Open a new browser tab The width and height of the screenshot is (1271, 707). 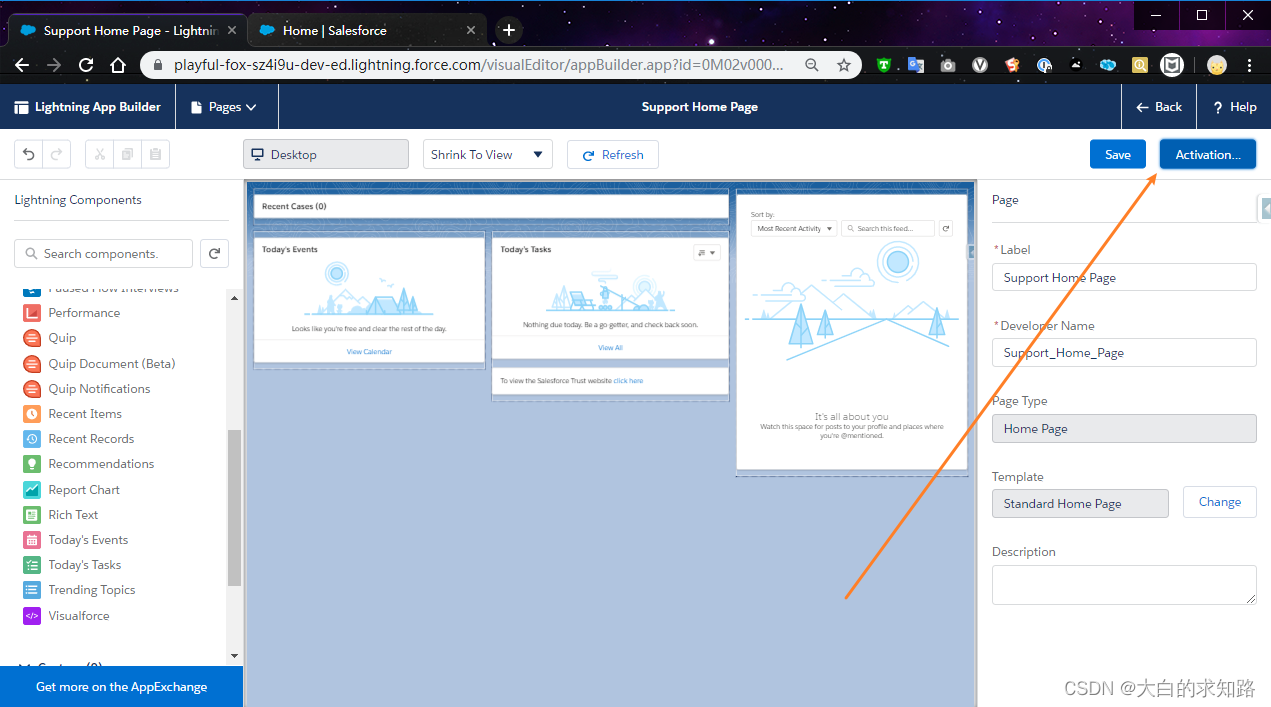pos(509,30)
